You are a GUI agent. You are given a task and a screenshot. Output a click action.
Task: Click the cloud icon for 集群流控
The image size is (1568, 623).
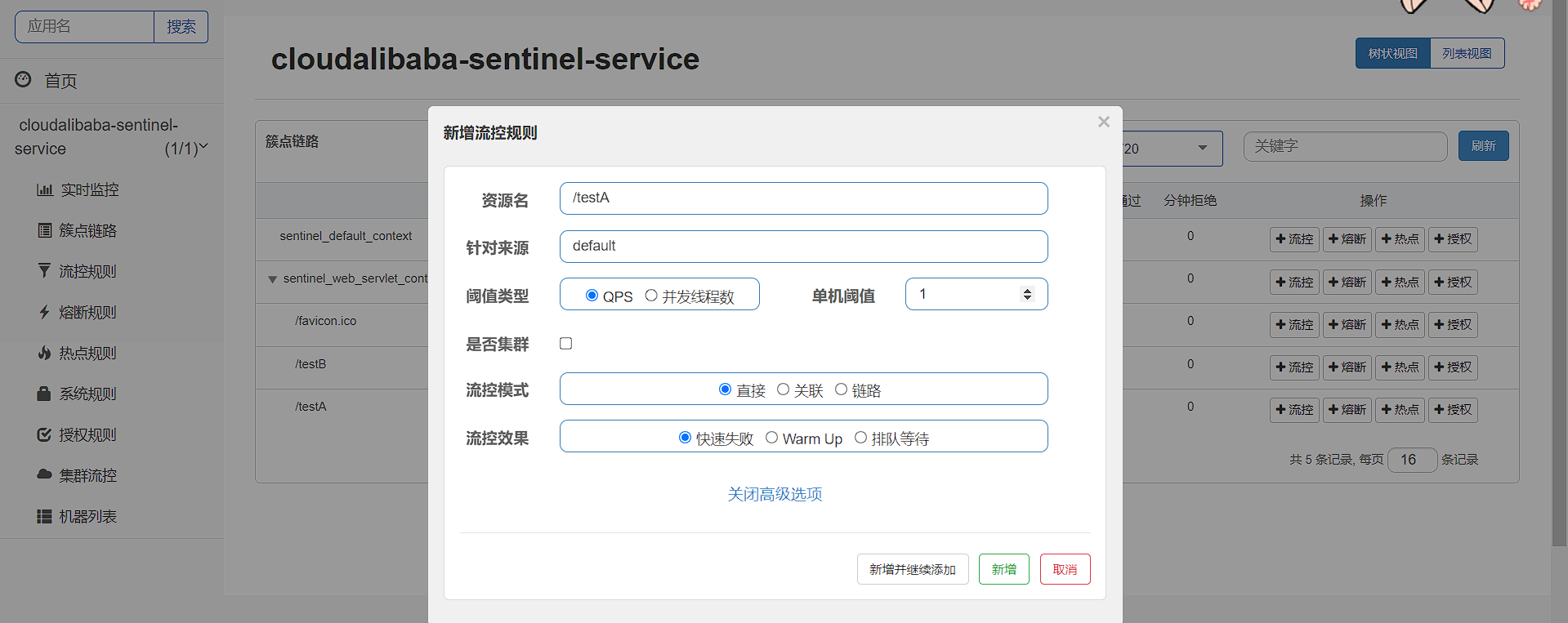pos(44,474)
